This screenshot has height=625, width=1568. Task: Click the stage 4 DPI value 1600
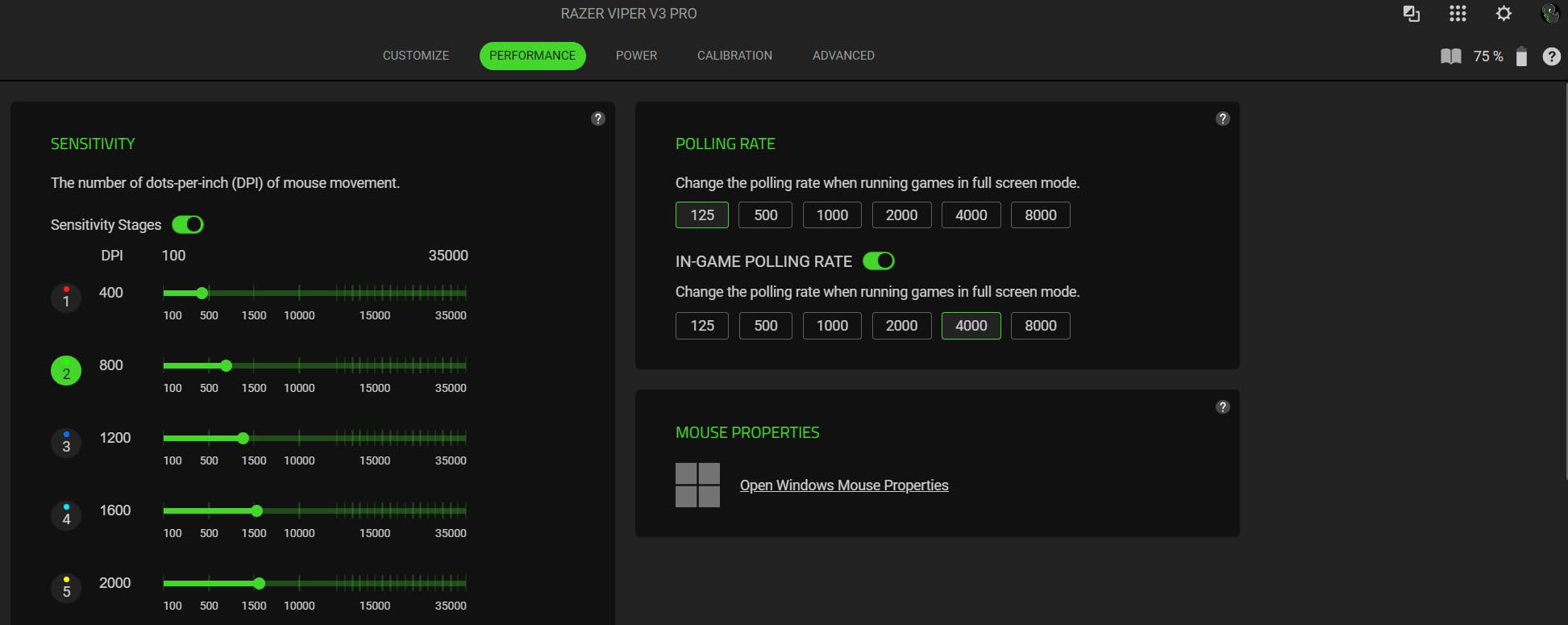[x=114, y=510]
